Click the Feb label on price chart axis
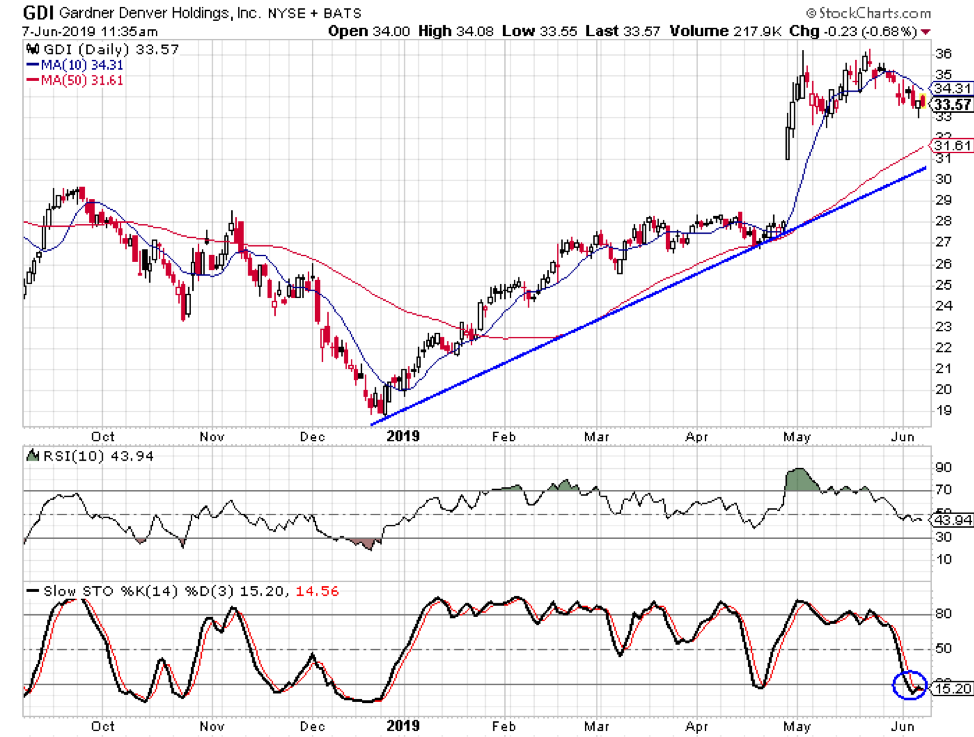 (504, 437)
